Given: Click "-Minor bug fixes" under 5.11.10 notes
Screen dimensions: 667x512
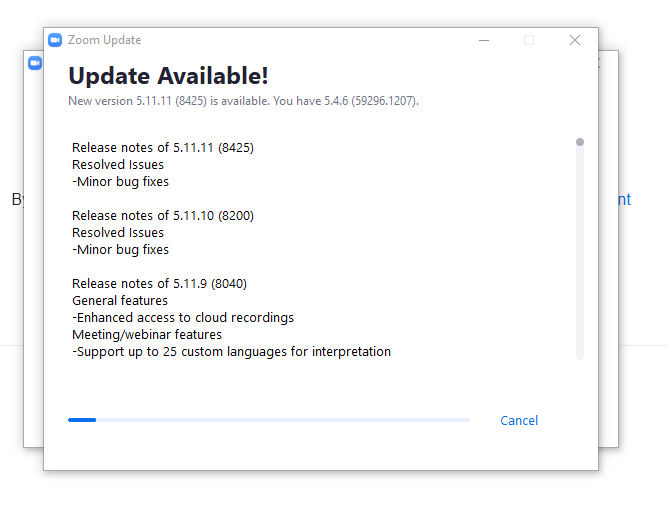Looking at the screenshot, I should pos(120,250).
